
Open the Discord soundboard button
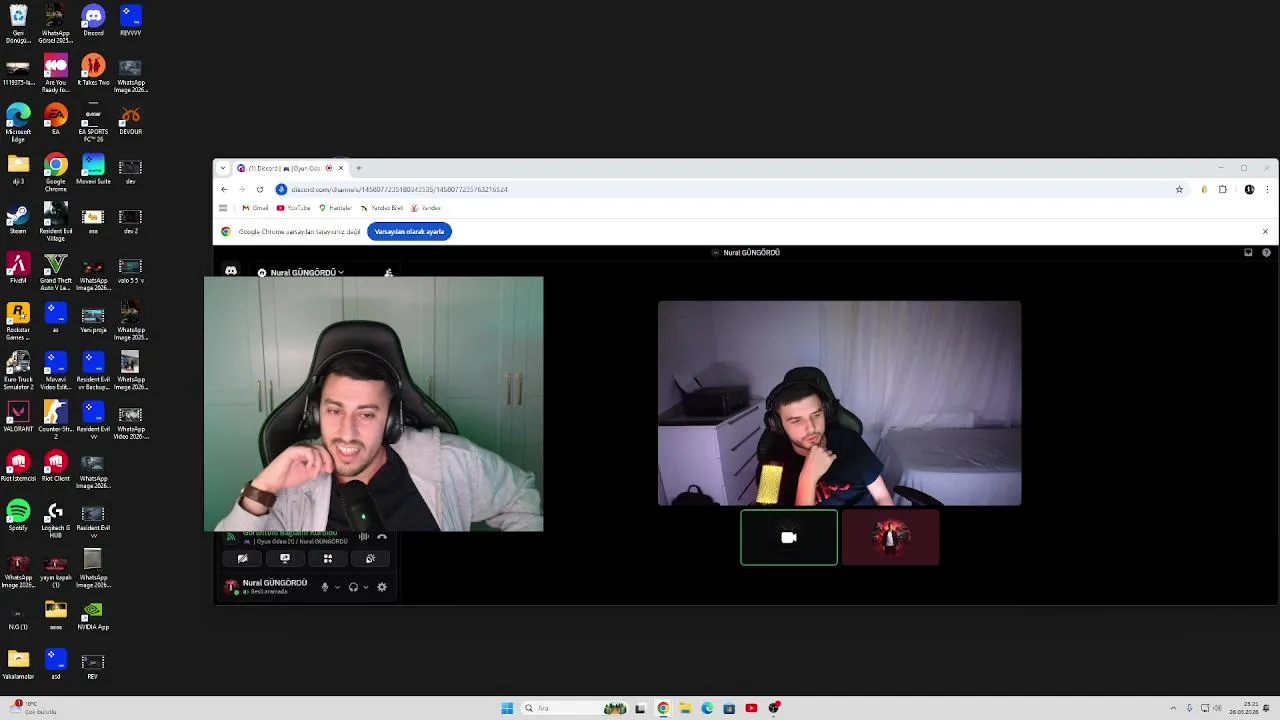[370, 559]
